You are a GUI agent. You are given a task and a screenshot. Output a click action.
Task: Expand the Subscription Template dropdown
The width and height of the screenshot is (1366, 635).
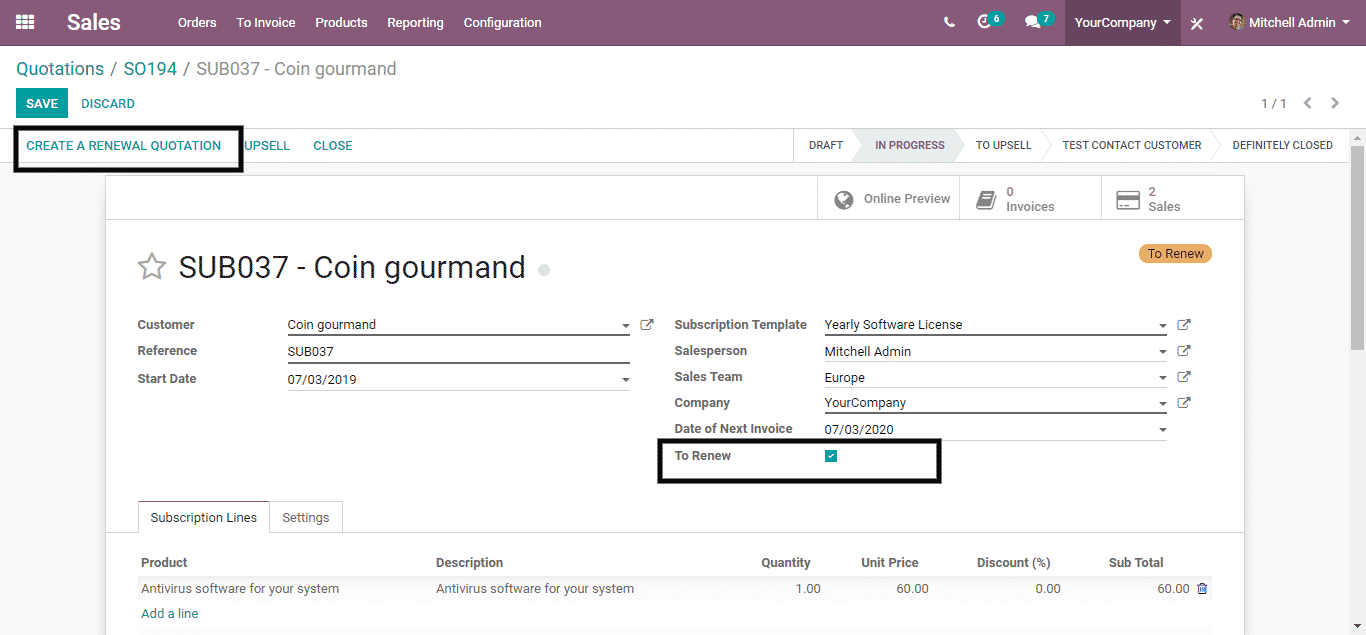click(x=1162, y=326)
